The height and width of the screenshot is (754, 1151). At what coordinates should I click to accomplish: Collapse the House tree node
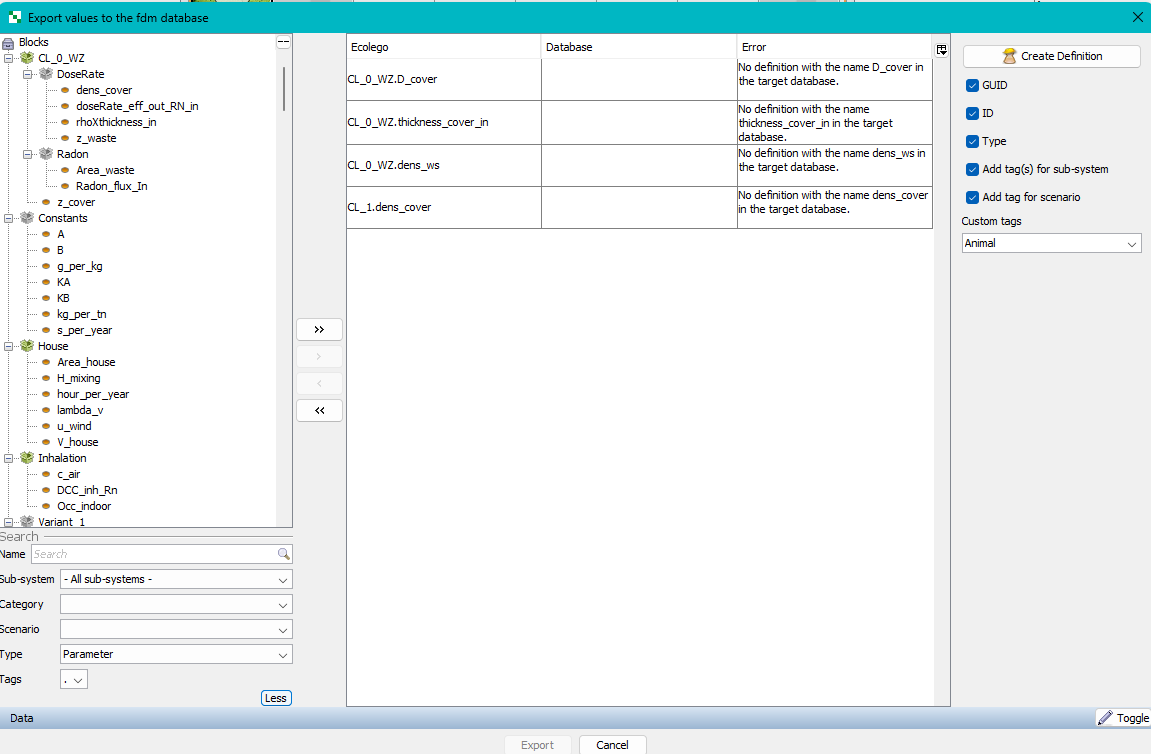coord(9,346)
